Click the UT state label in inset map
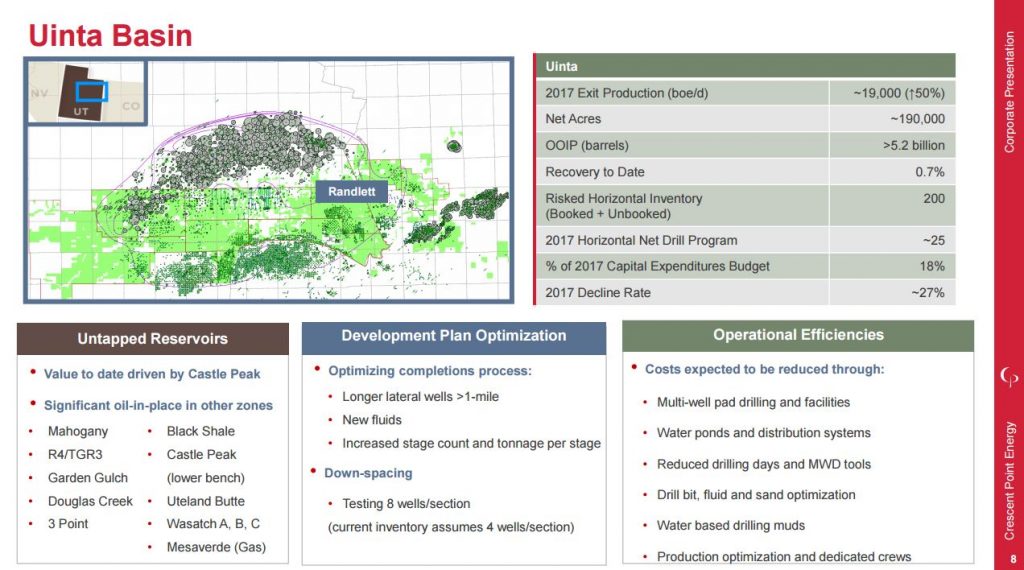This screenshot has width=1024, height=570. point(82,111)
